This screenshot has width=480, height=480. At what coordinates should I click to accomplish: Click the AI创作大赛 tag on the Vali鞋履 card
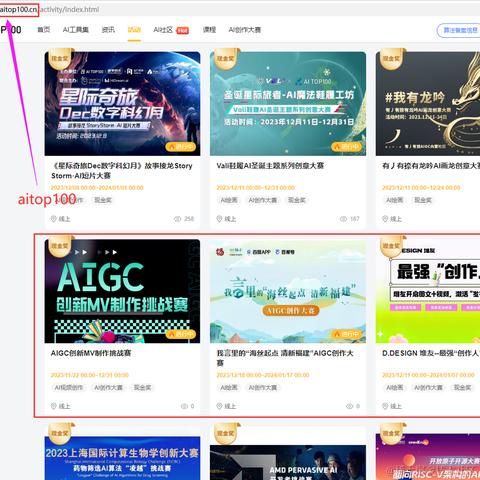click(263, 200)
